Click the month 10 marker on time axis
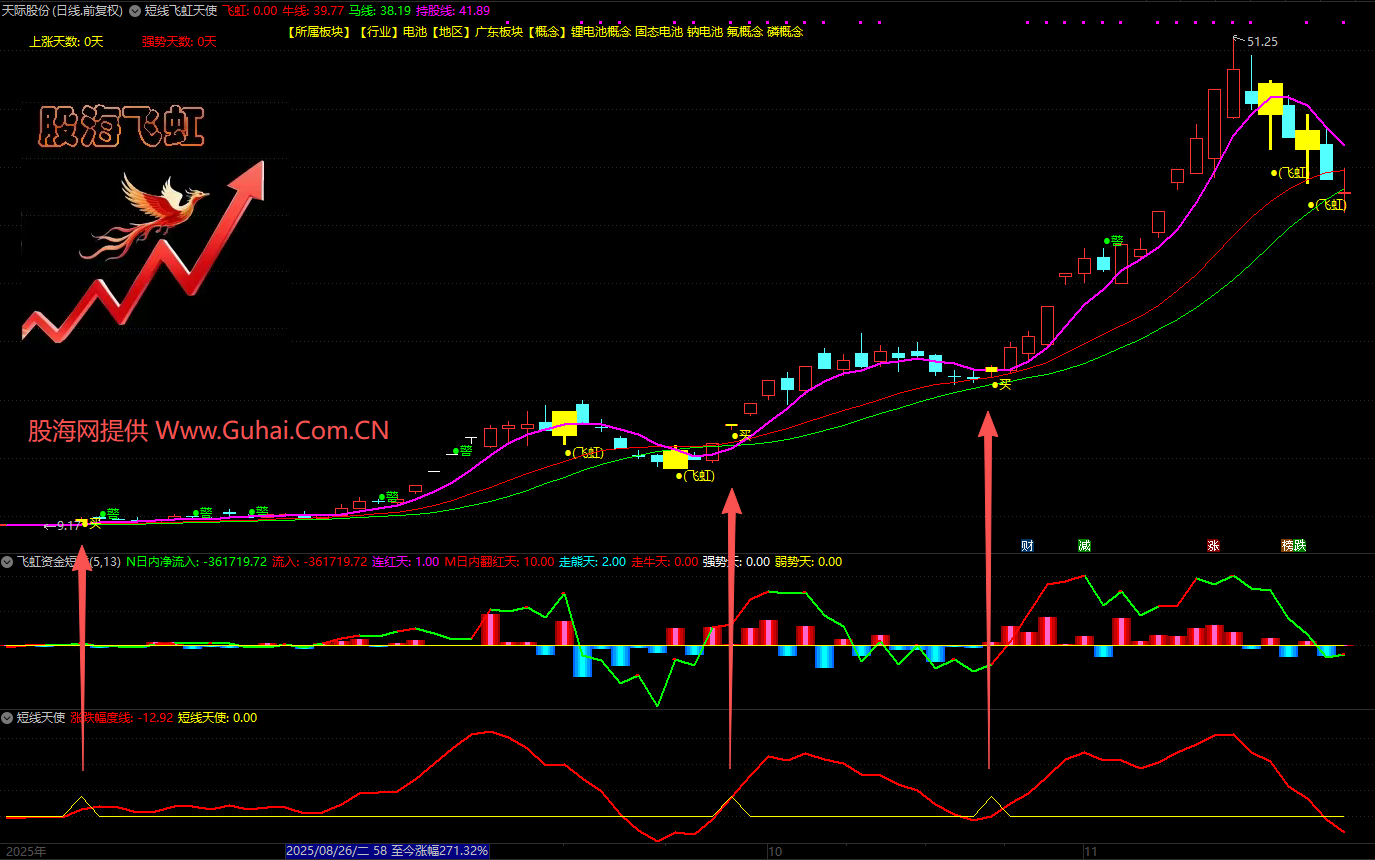The width and height of the screenshot is (1375, 860). click(x=774, y=851)
